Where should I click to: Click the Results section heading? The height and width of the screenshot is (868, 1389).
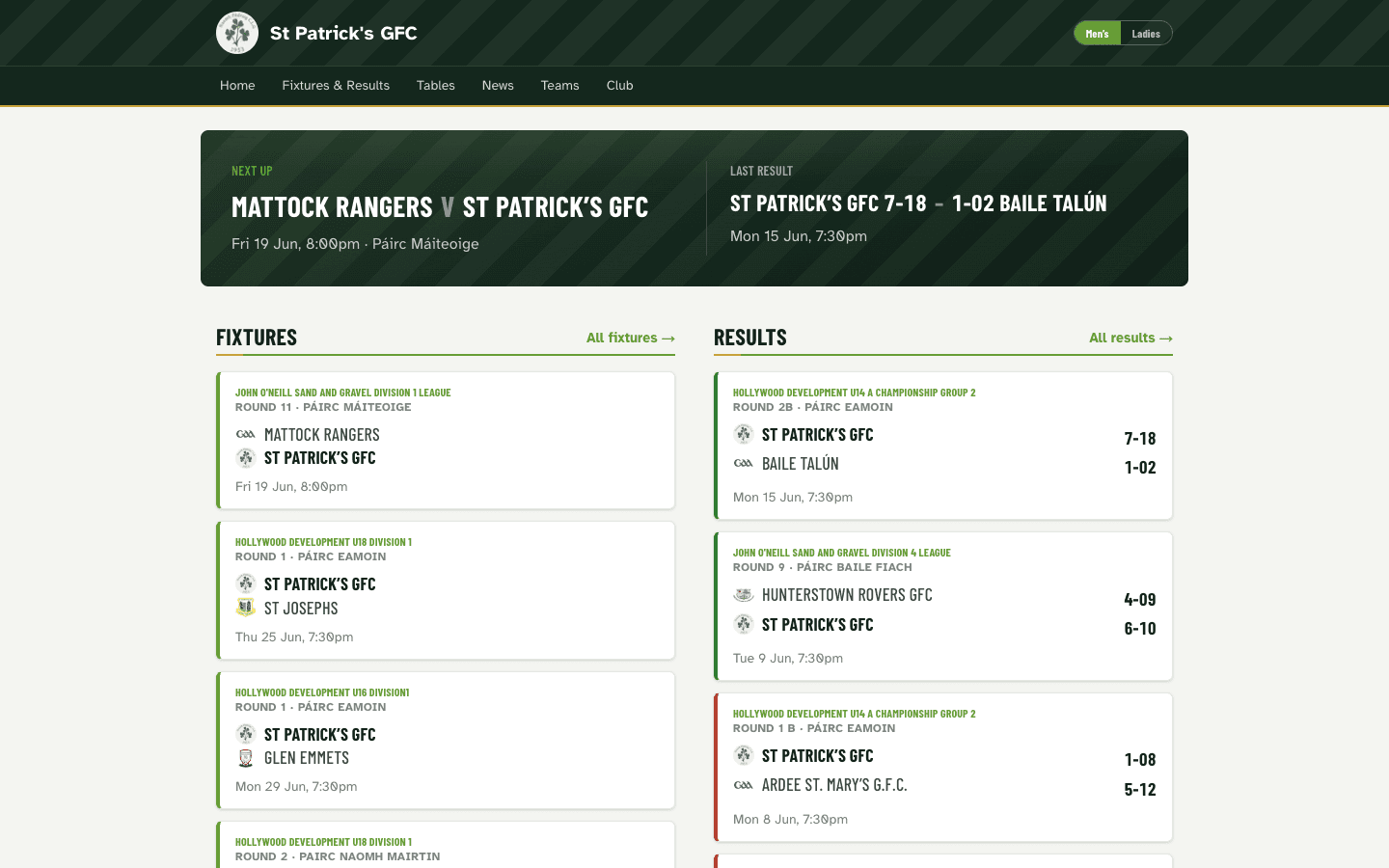(750, 338)
